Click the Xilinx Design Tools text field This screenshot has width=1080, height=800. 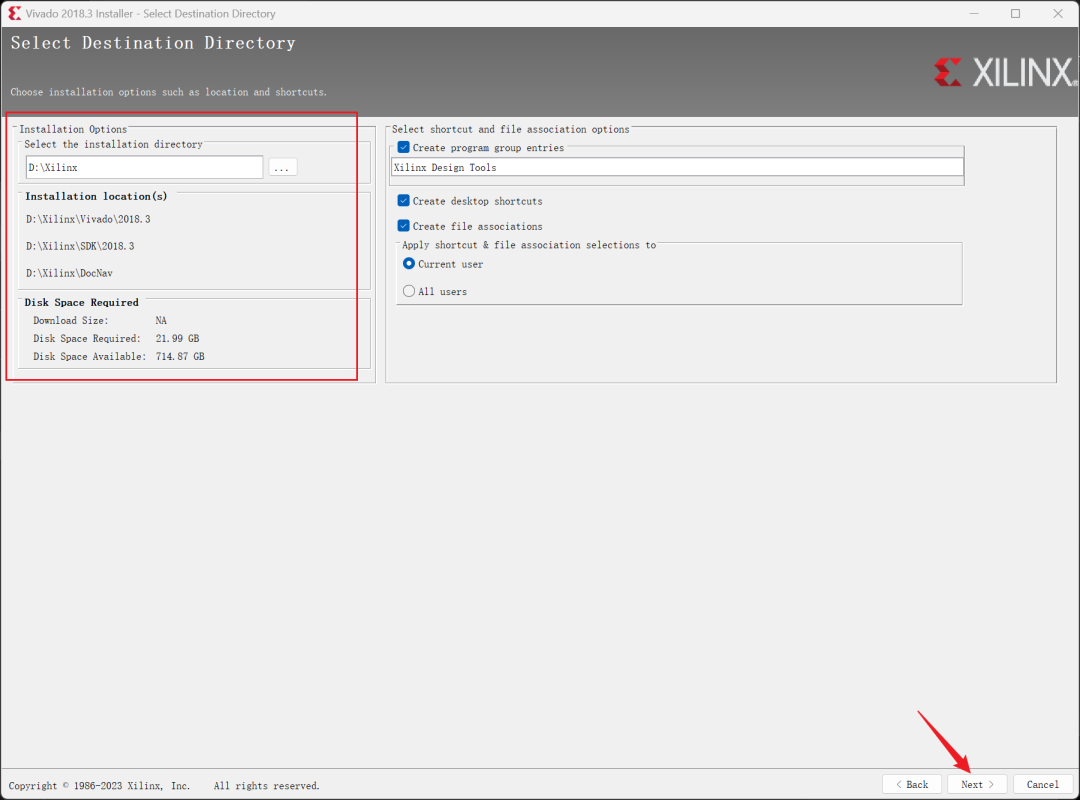[x=677, y=167]
